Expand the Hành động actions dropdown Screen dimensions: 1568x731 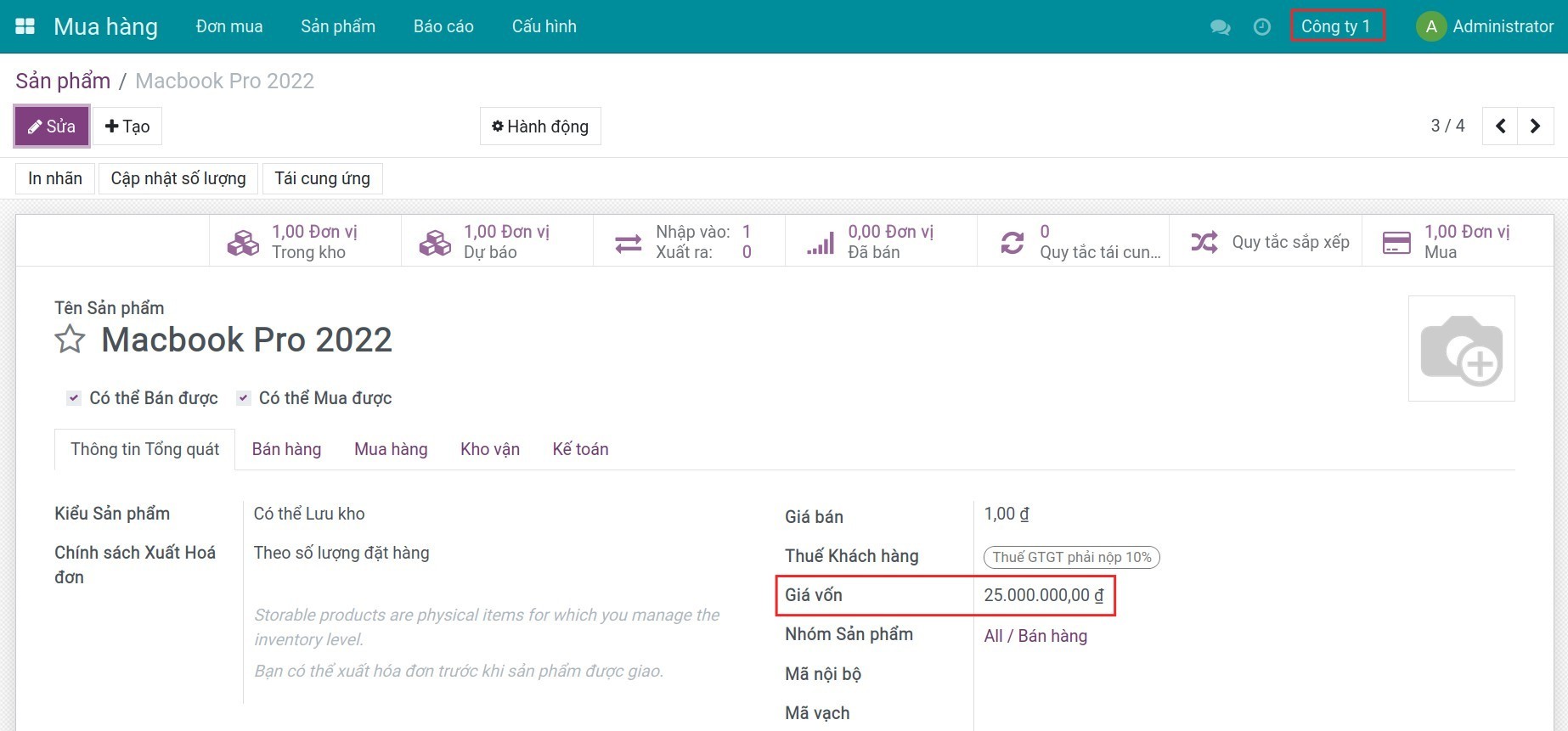(x=540, y=127)
